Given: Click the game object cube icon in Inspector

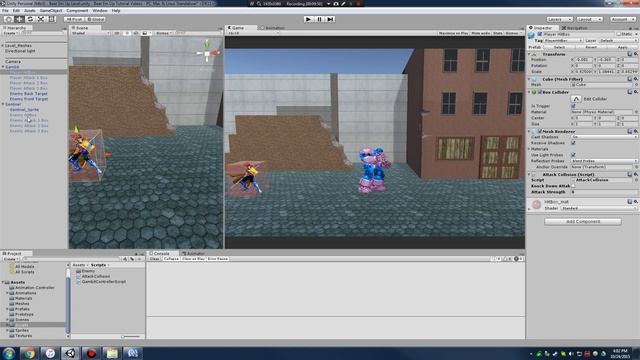Looking at the screenshot, I should coord(531,36).
